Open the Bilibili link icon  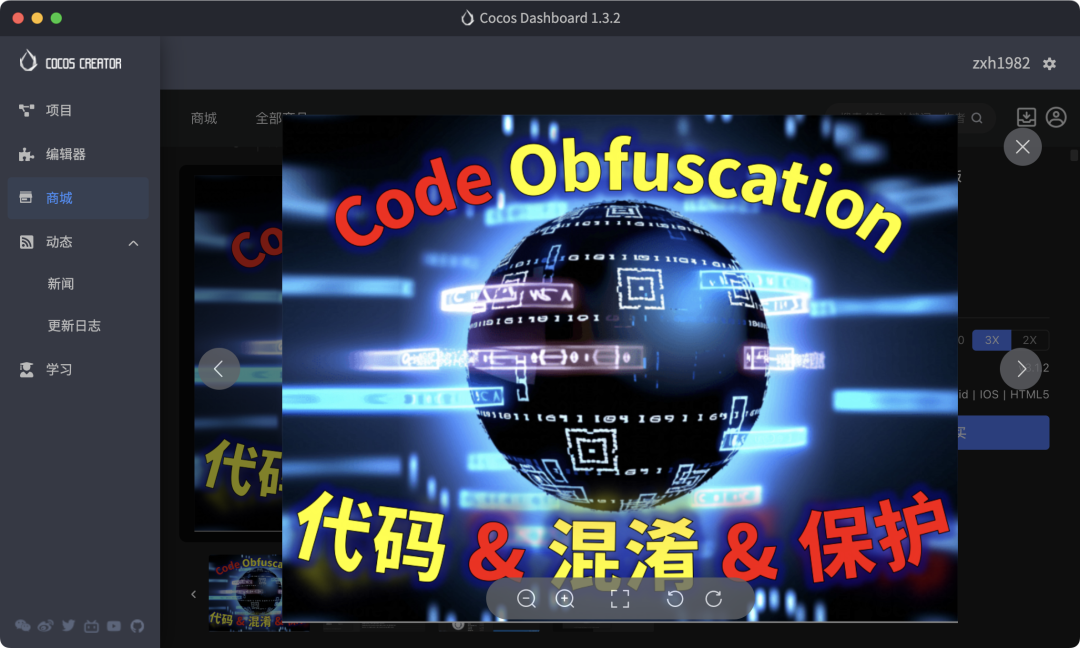click(x=92, y=625)
